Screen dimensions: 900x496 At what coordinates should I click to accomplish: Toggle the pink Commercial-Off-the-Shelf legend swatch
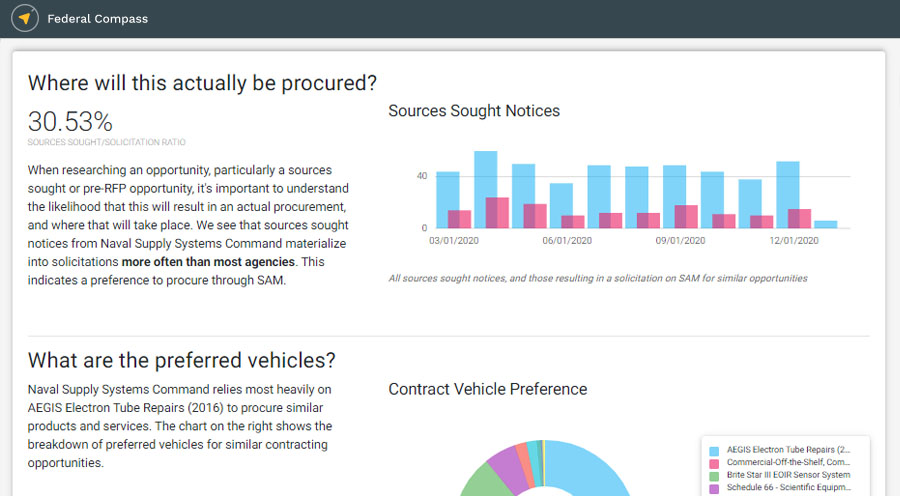point(714,463)
